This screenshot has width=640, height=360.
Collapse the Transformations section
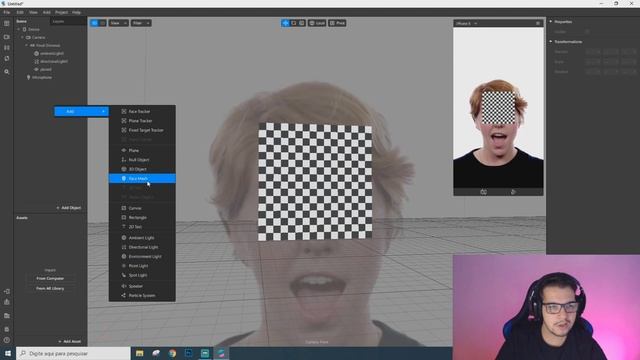(551, 42)
